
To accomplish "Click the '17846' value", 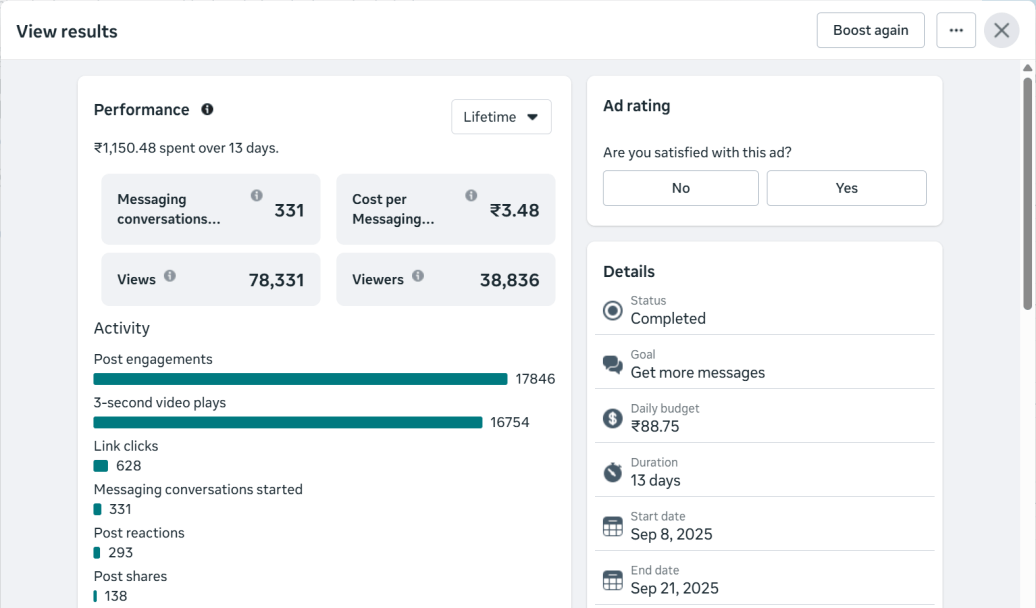I will 535,379.
